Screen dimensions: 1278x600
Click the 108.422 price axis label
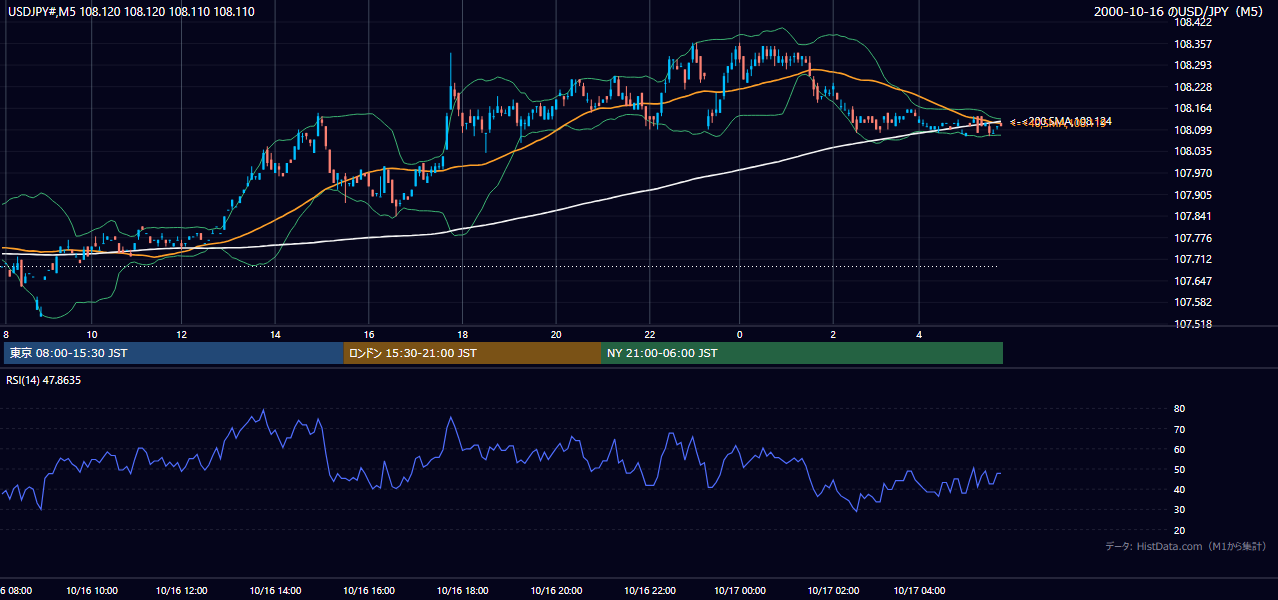click(1194, 22)
